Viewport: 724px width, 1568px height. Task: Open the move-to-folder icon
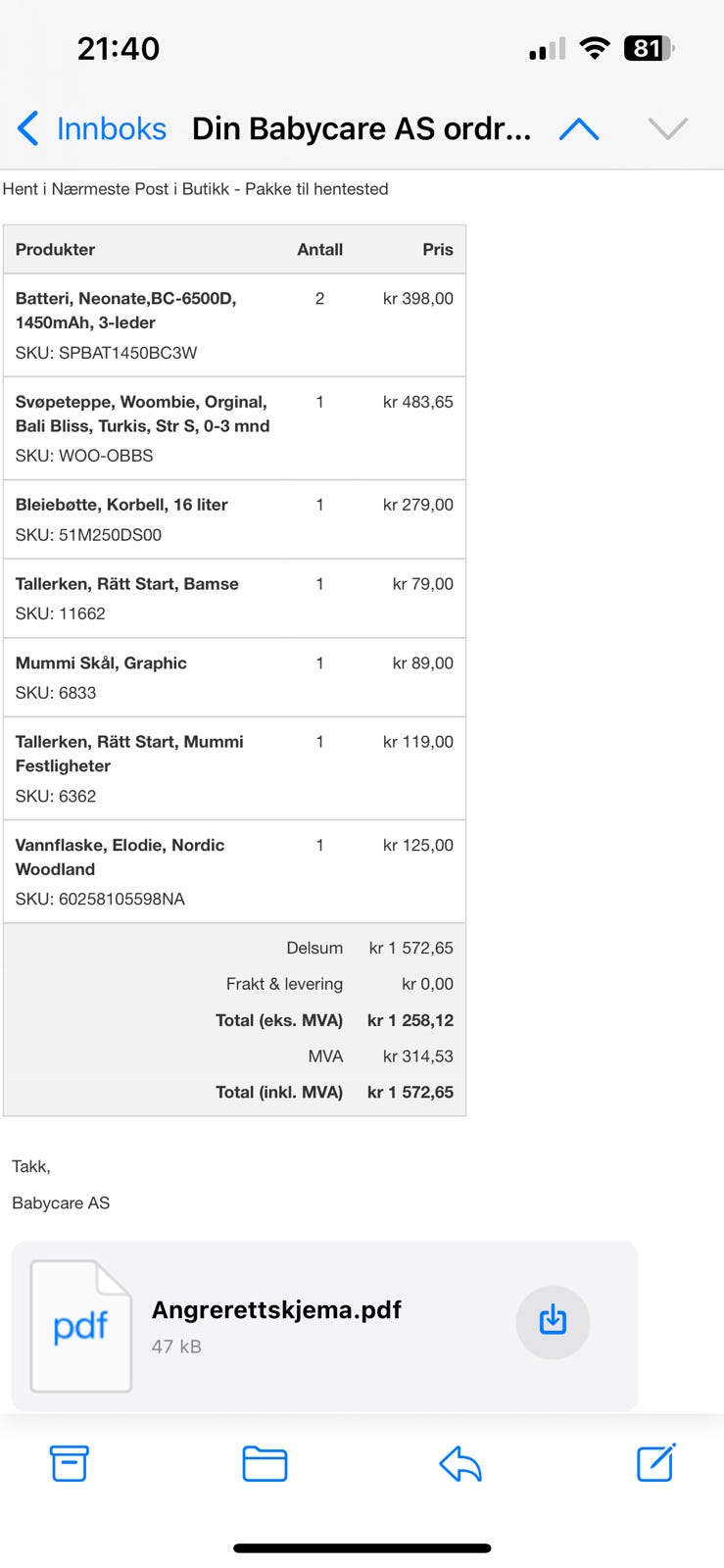(265, 1464)
